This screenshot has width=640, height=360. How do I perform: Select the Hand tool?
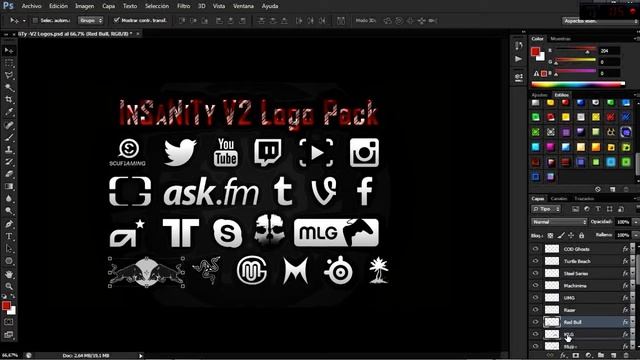click(x=9, y=274)
